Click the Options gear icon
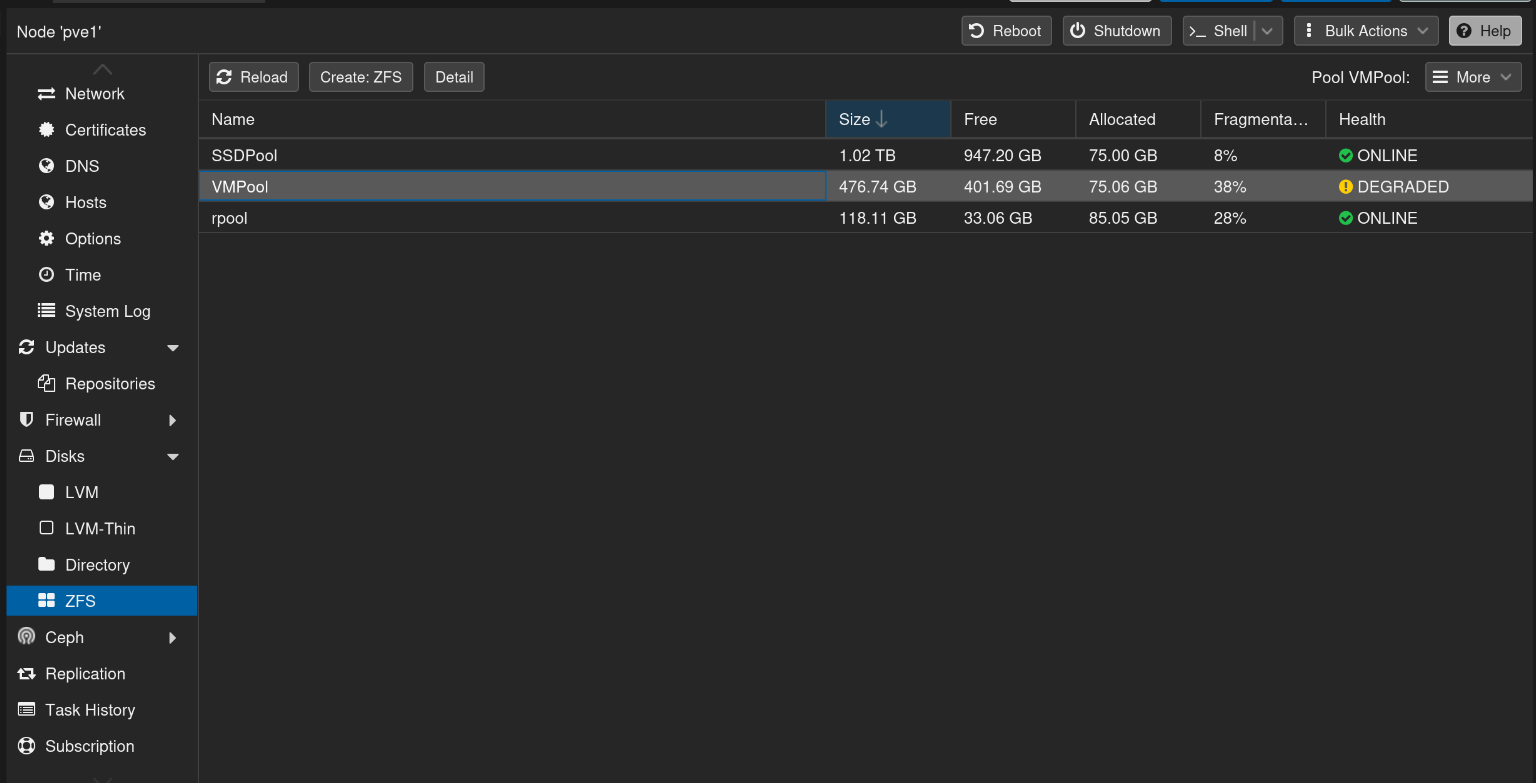This screenshot has height=783, width=1536. tap(46, 239)
